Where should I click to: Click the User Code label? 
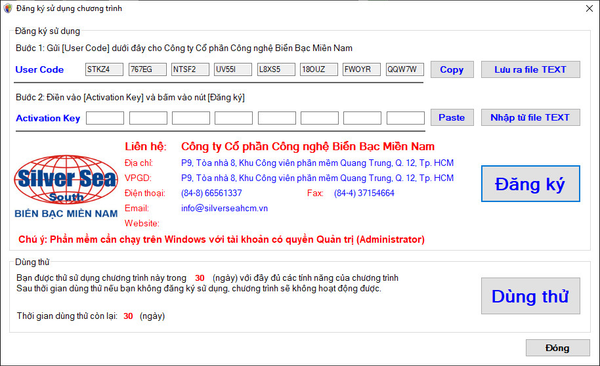[x=39, y=70]
